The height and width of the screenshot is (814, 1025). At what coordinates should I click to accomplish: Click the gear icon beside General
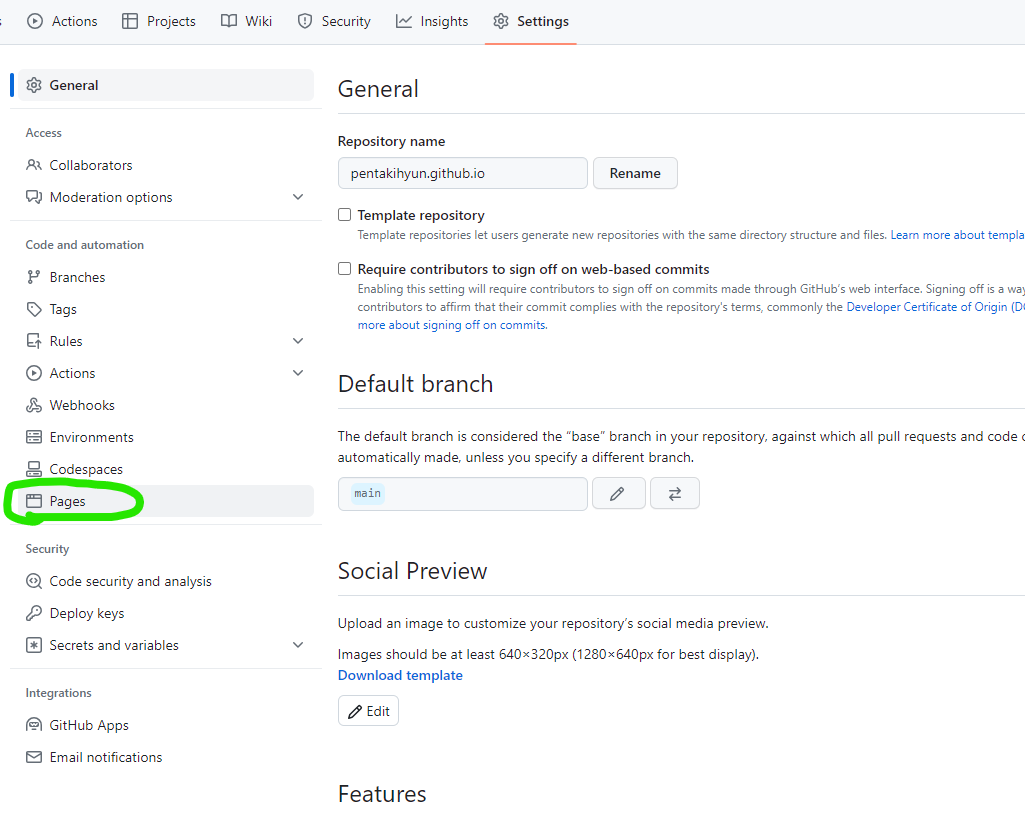[34, 85]
